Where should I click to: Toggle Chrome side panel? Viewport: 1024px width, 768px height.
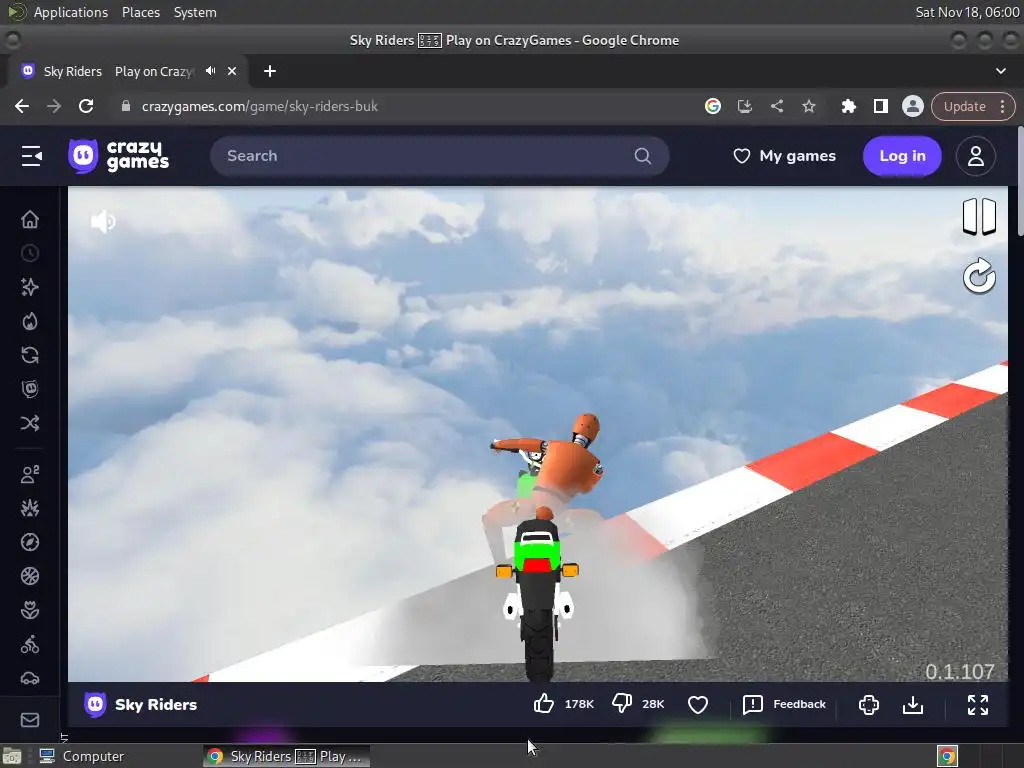tap(880, 106)
